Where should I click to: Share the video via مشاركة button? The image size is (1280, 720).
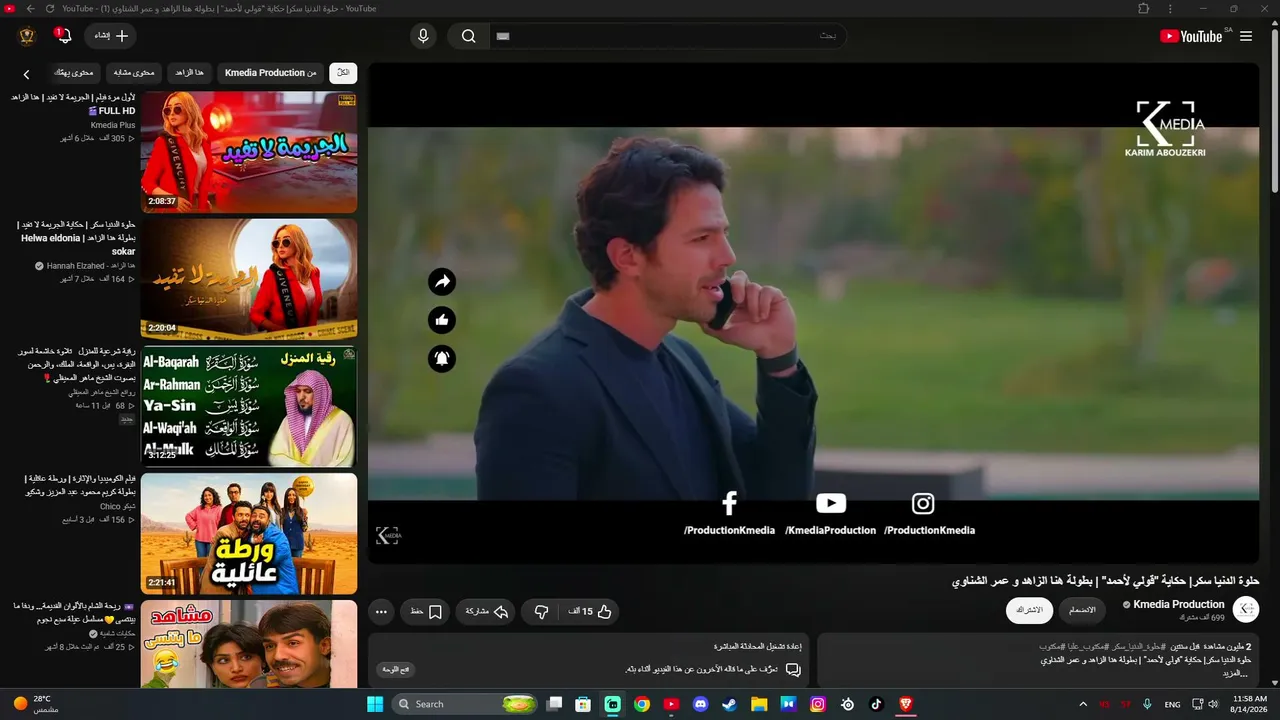point(487,611)
